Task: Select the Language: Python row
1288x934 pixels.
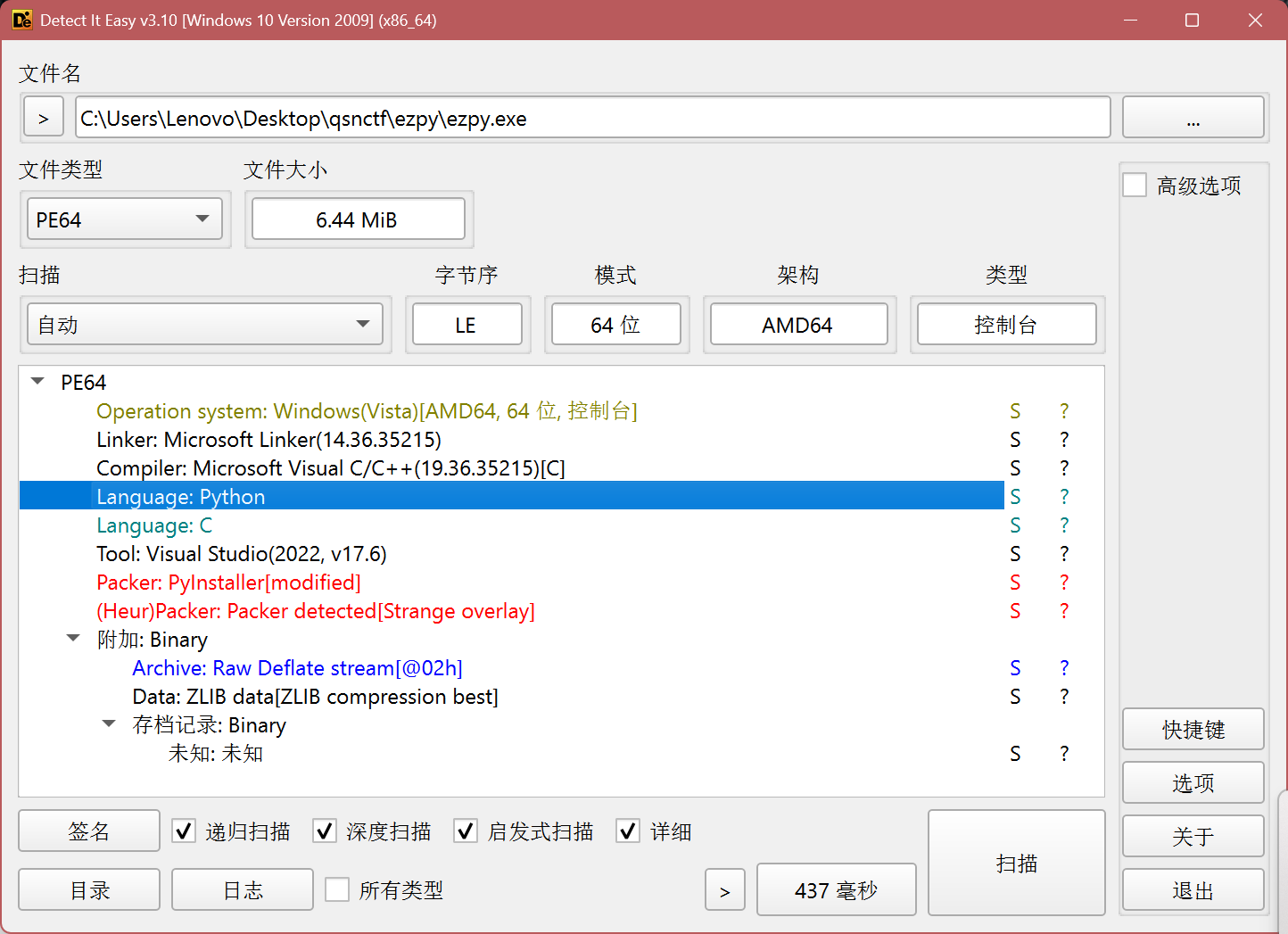Action: click(512, 496)
